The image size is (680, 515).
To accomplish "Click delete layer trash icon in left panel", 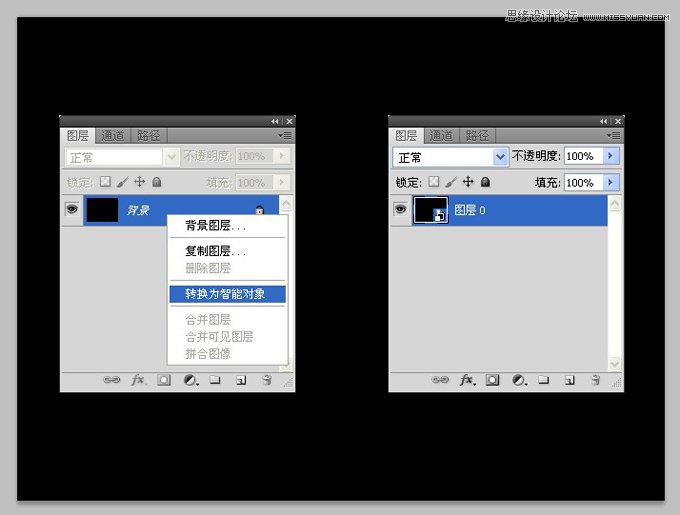I will pos(267,380).
